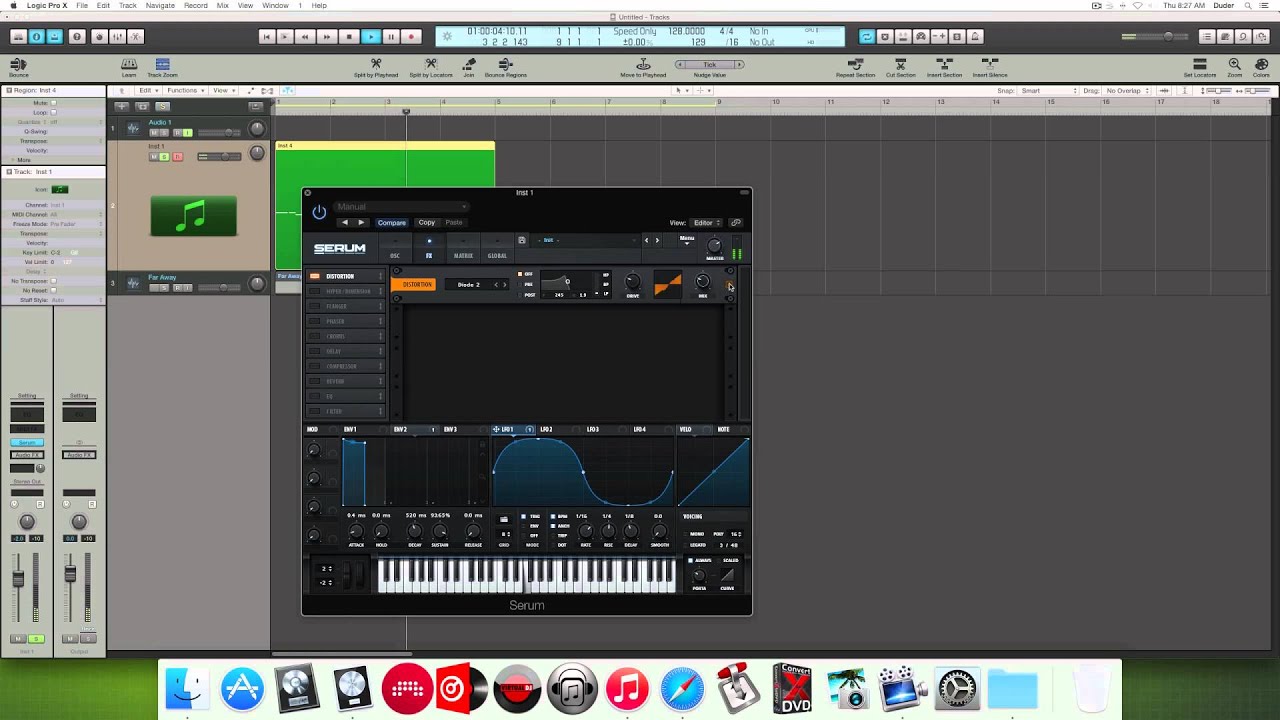Toggle Serum plugin power bypass button
The height and width of the screenshot is (720, 1280).
coord(319,212)
